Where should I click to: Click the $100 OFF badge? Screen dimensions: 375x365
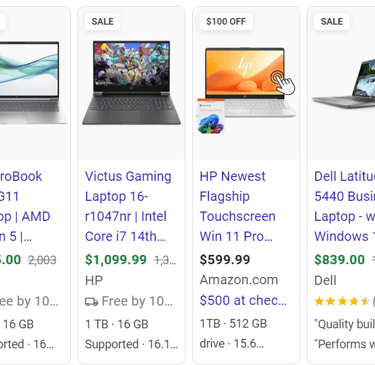point(226,22)
